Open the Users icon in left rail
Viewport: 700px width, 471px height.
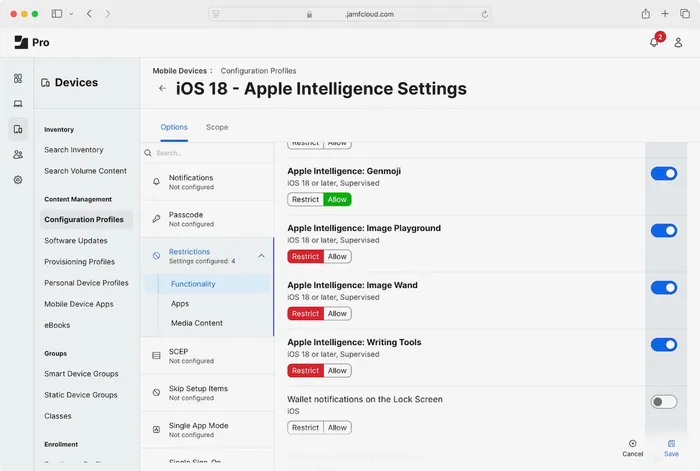click(18, 154)
